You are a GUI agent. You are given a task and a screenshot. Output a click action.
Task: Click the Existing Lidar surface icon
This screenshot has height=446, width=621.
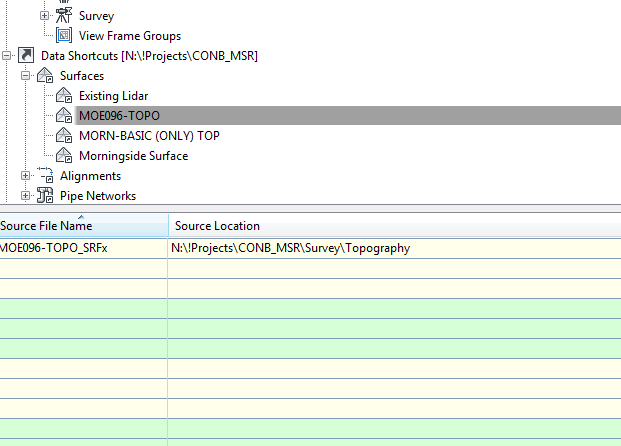tap(64, 95)
